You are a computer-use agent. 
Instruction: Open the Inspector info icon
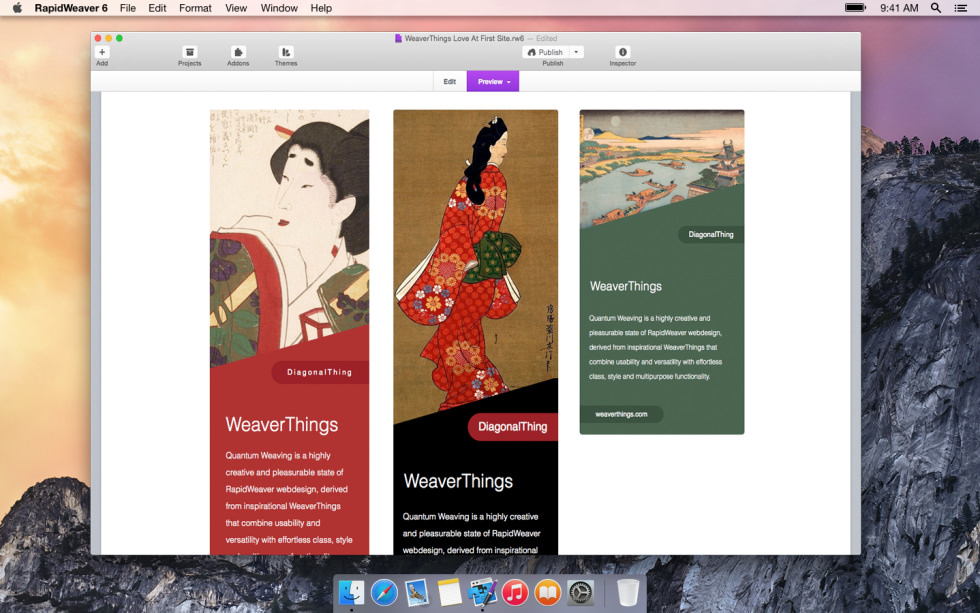[x=622, y=52]
